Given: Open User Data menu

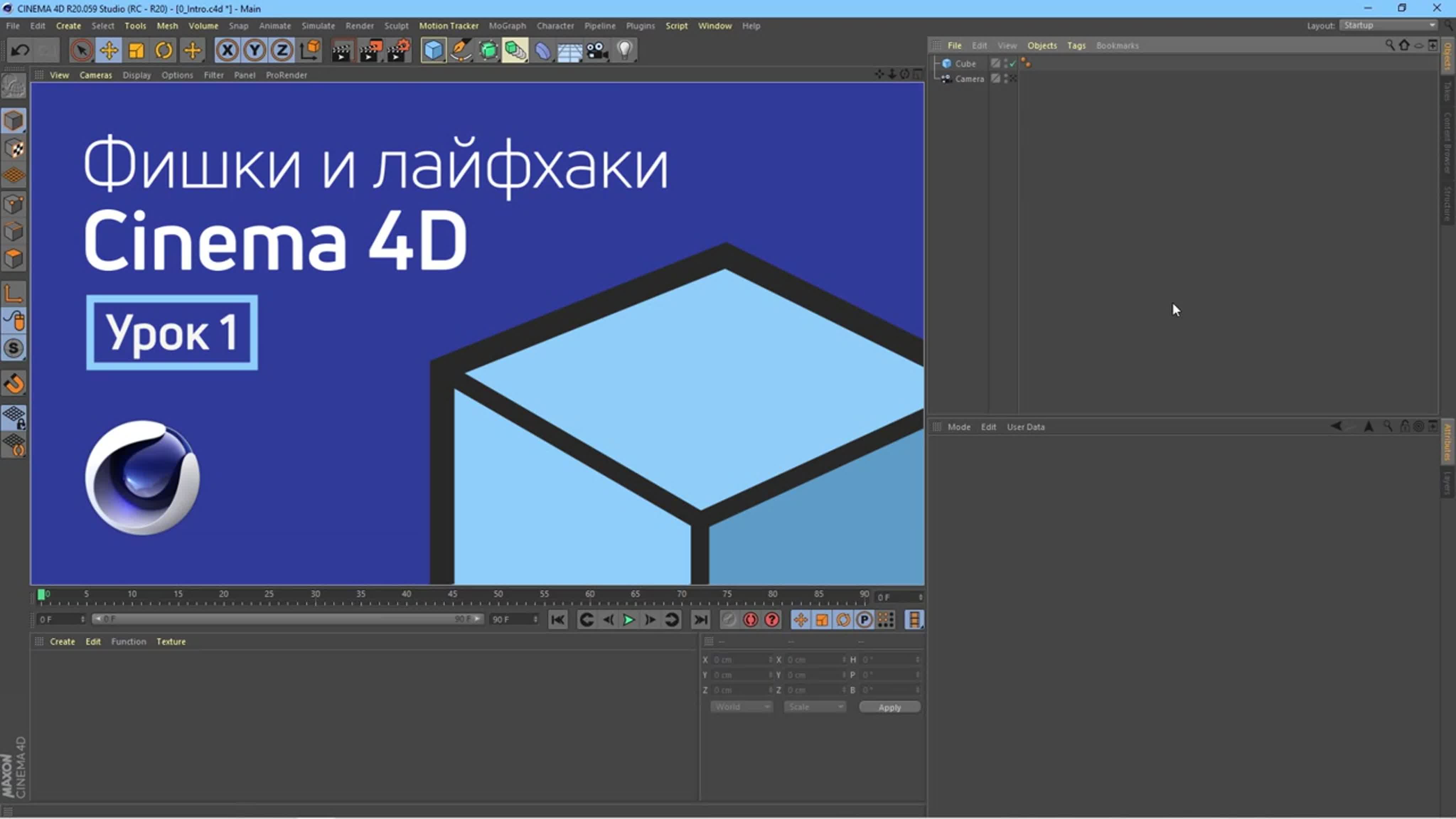Looking at the screenshot, I should pyautogui.click(x=1025, y=427).
